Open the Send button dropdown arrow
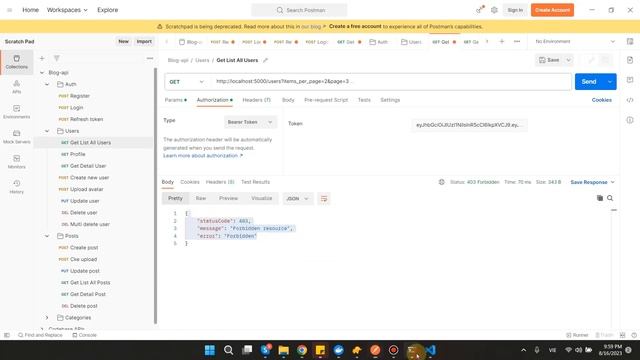 tap(610, 82)
